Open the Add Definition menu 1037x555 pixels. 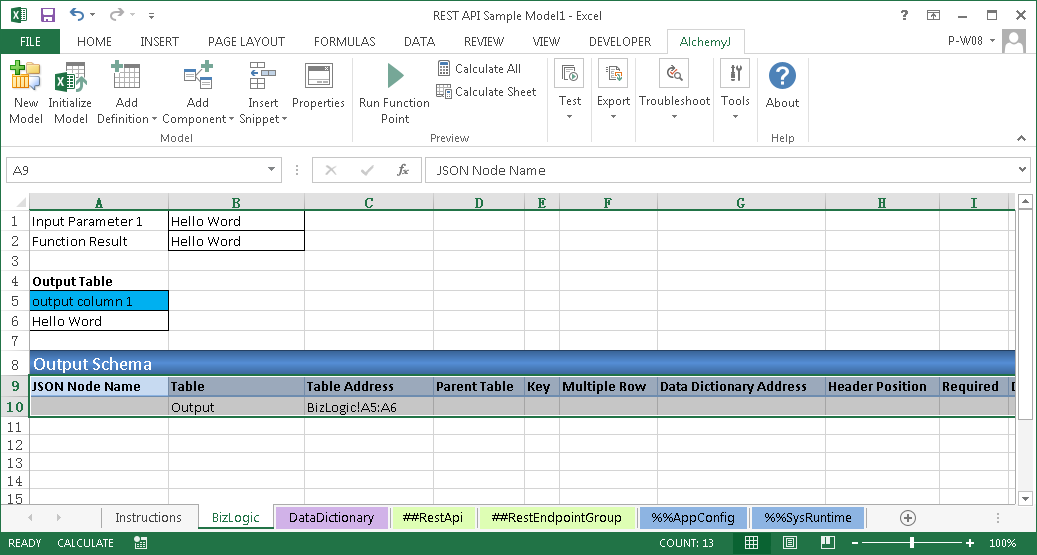coord(126,93)
